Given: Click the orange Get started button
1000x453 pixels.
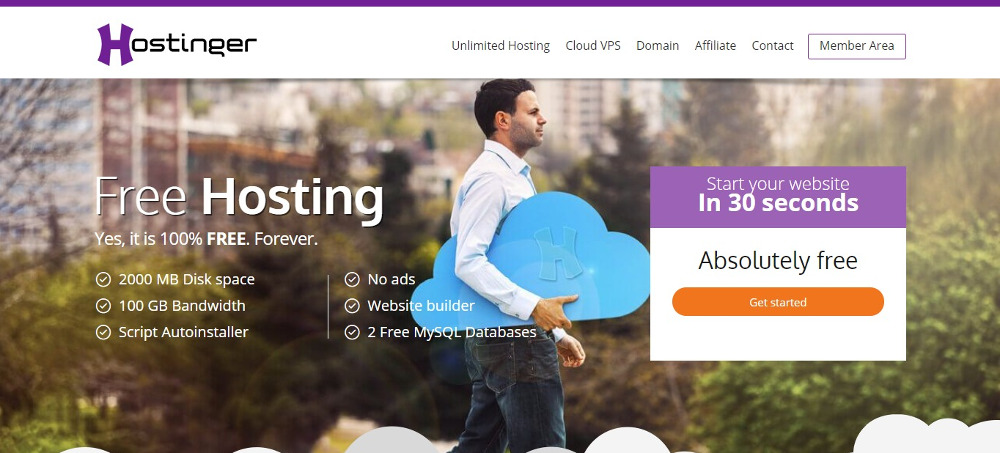Looking at the screenshot, I should (x=778, y=302).
